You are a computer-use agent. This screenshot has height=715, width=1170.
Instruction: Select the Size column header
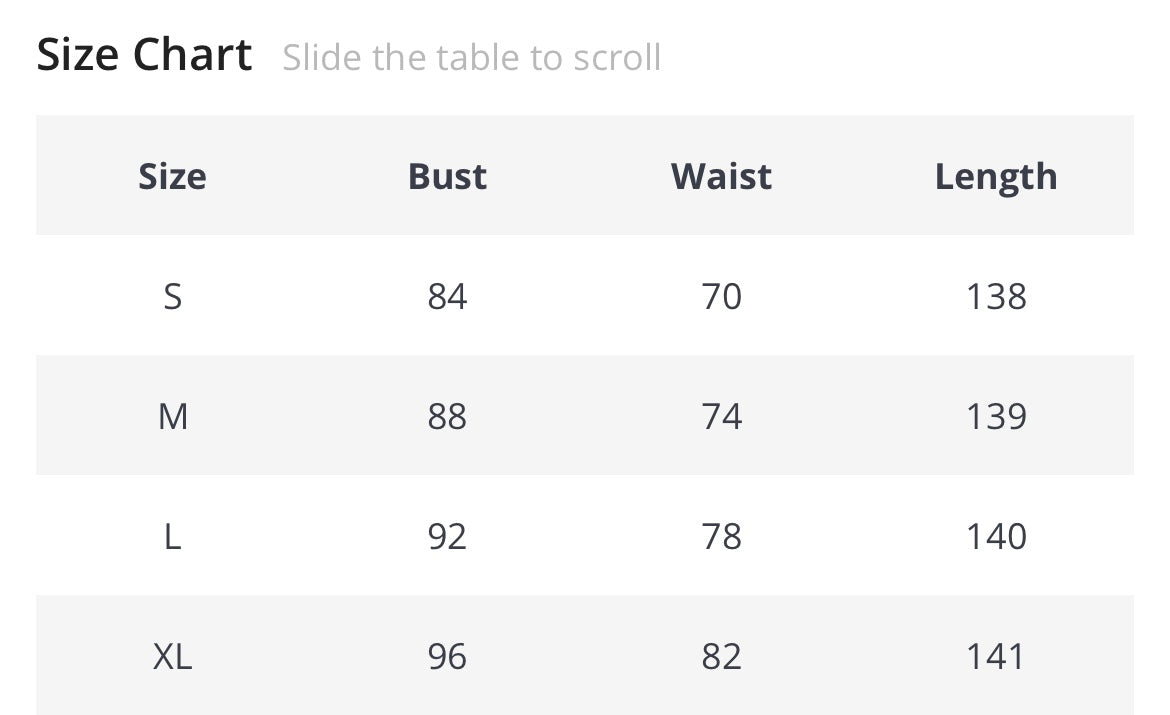pos(172,176)
